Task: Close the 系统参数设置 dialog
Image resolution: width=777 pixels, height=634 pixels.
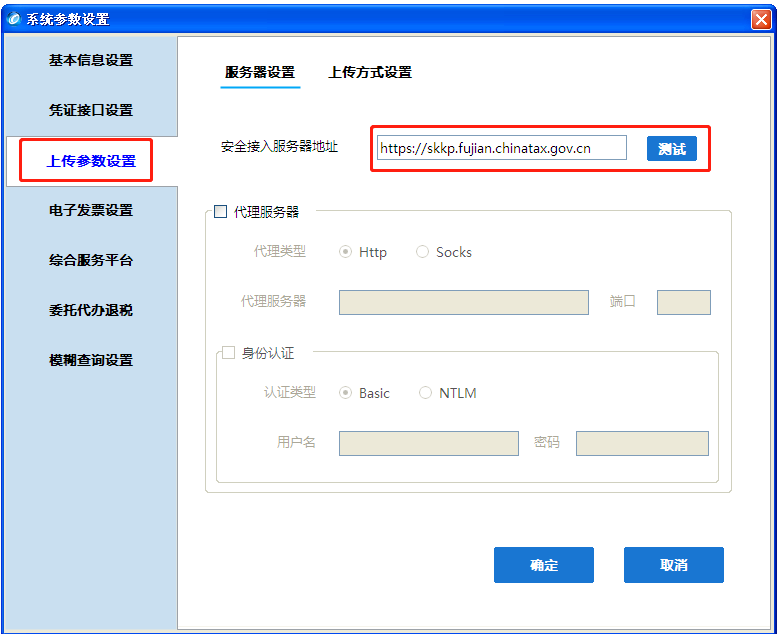Action: tap(761, 20)
